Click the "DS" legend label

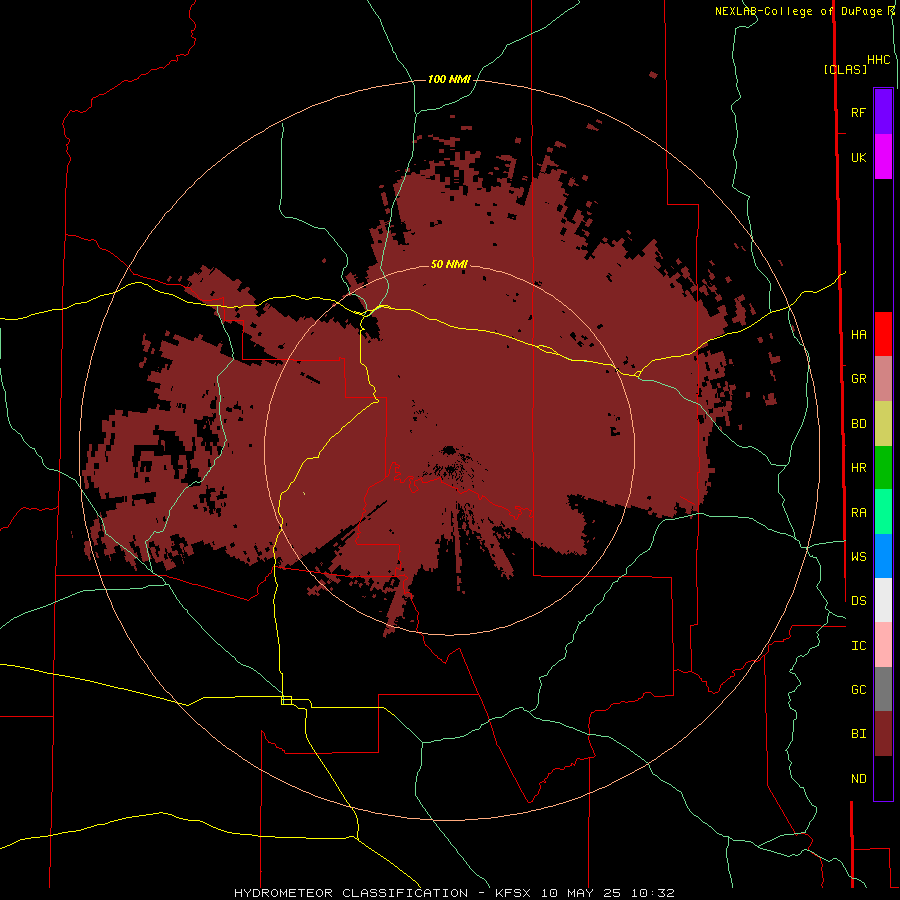[858, 601]
